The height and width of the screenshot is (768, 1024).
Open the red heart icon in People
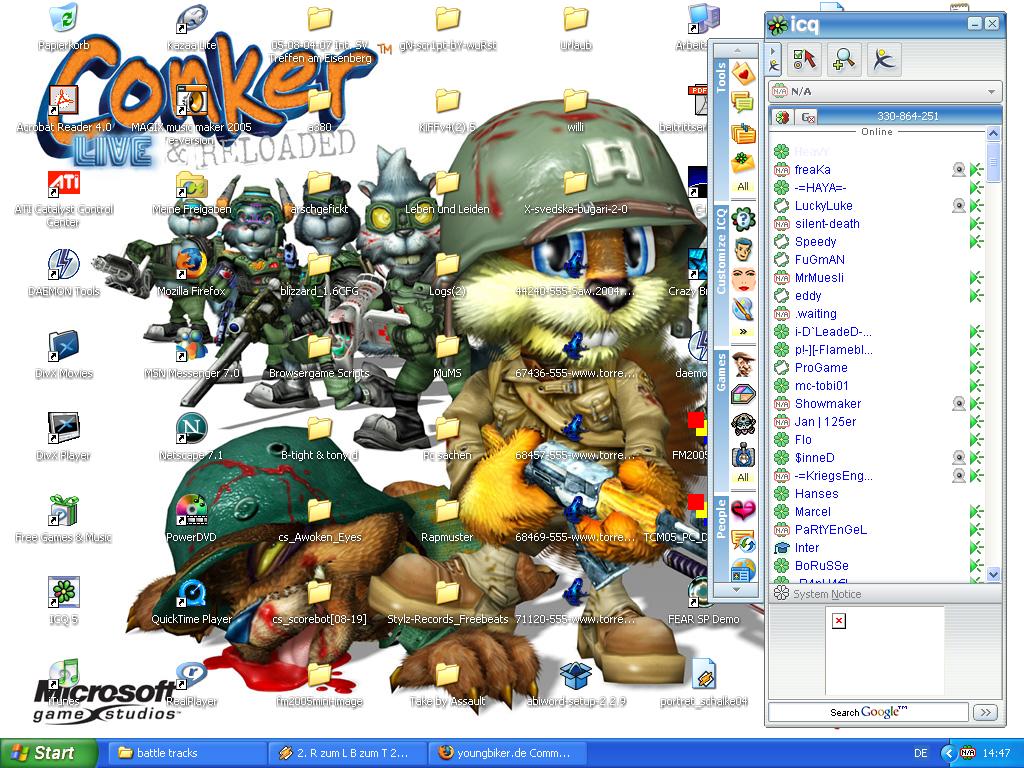coord(743,509)
